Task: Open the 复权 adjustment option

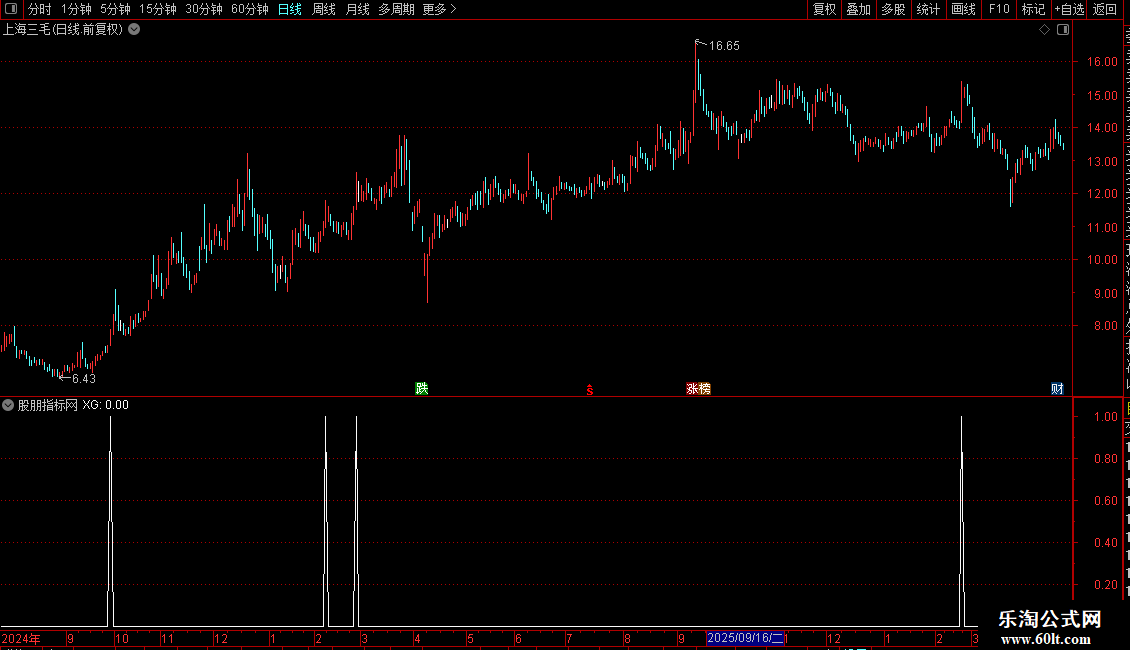Action: 824,9
